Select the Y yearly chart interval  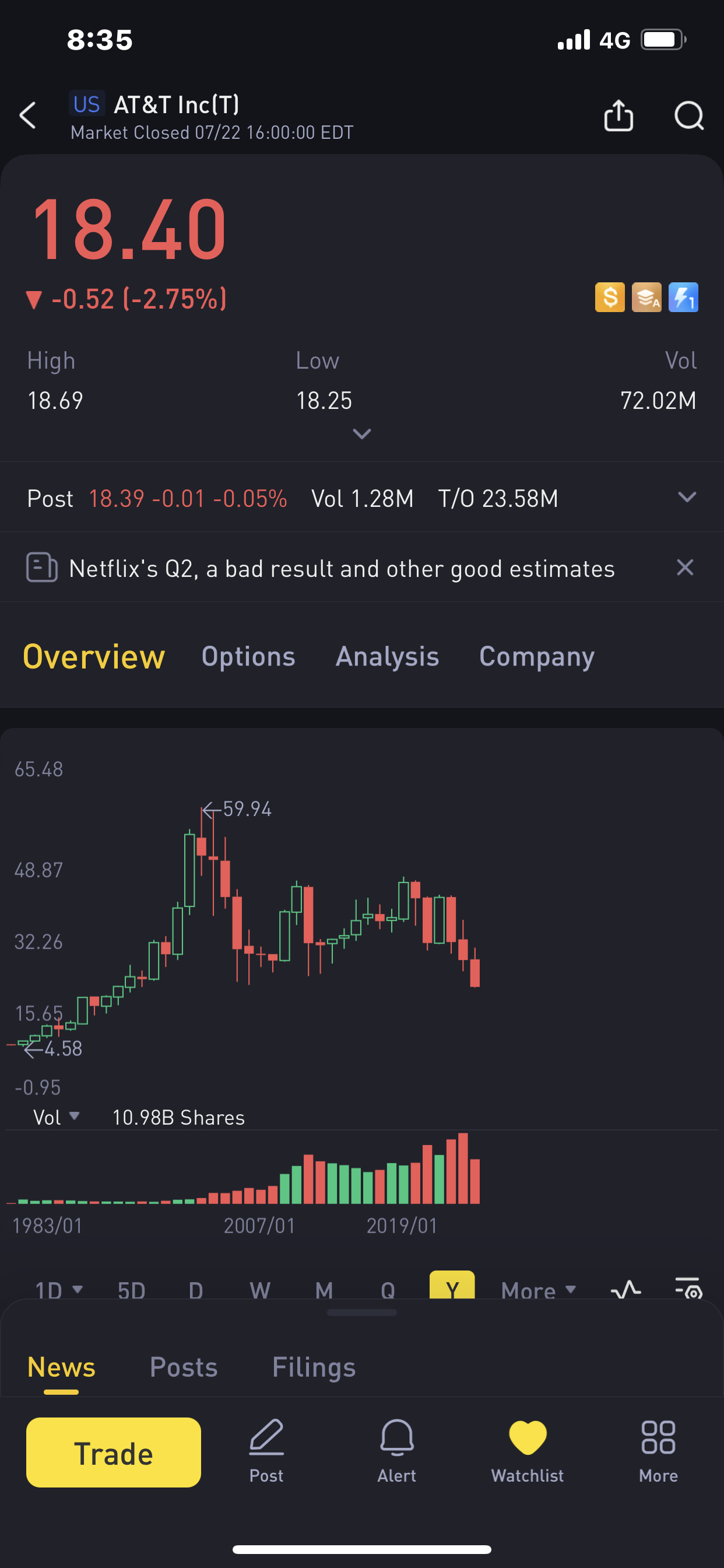(x=452, y=1286)
